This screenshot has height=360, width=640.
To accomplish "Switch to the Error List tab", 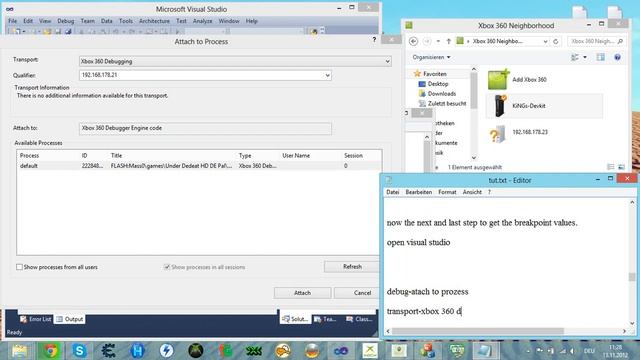I will (x=36, y=319).
